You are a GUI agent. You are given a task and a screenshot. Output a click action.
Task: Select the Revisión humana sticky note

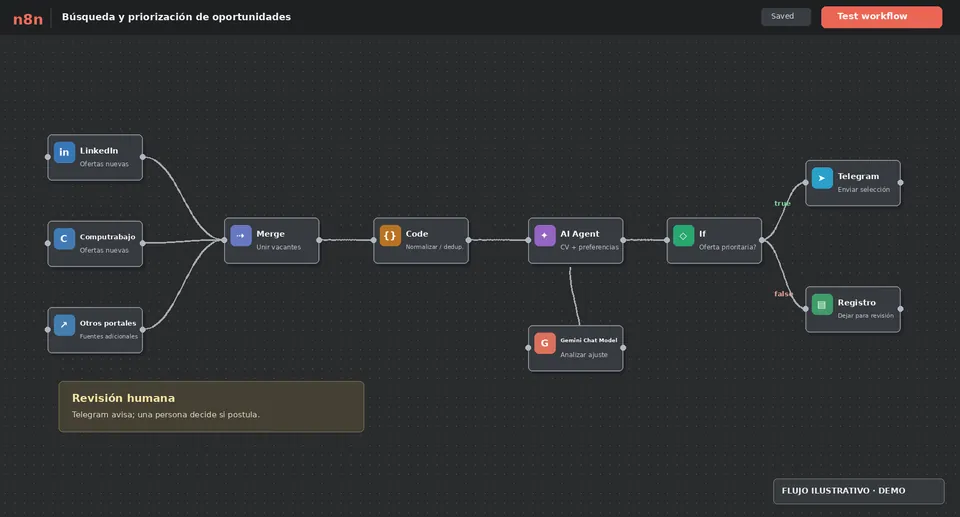coord(211,407)
